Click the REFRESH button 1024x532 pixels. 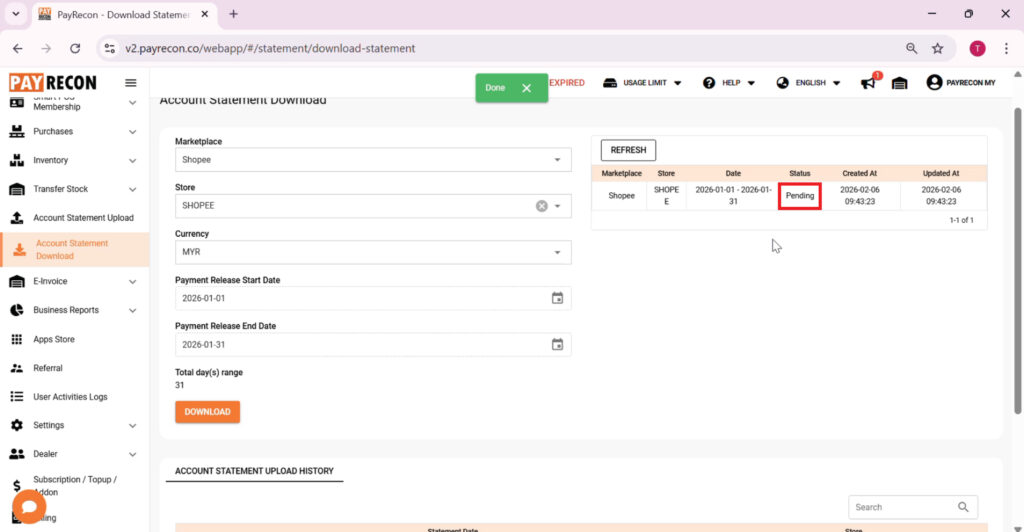pyautogui.click(x=628, y=150)
